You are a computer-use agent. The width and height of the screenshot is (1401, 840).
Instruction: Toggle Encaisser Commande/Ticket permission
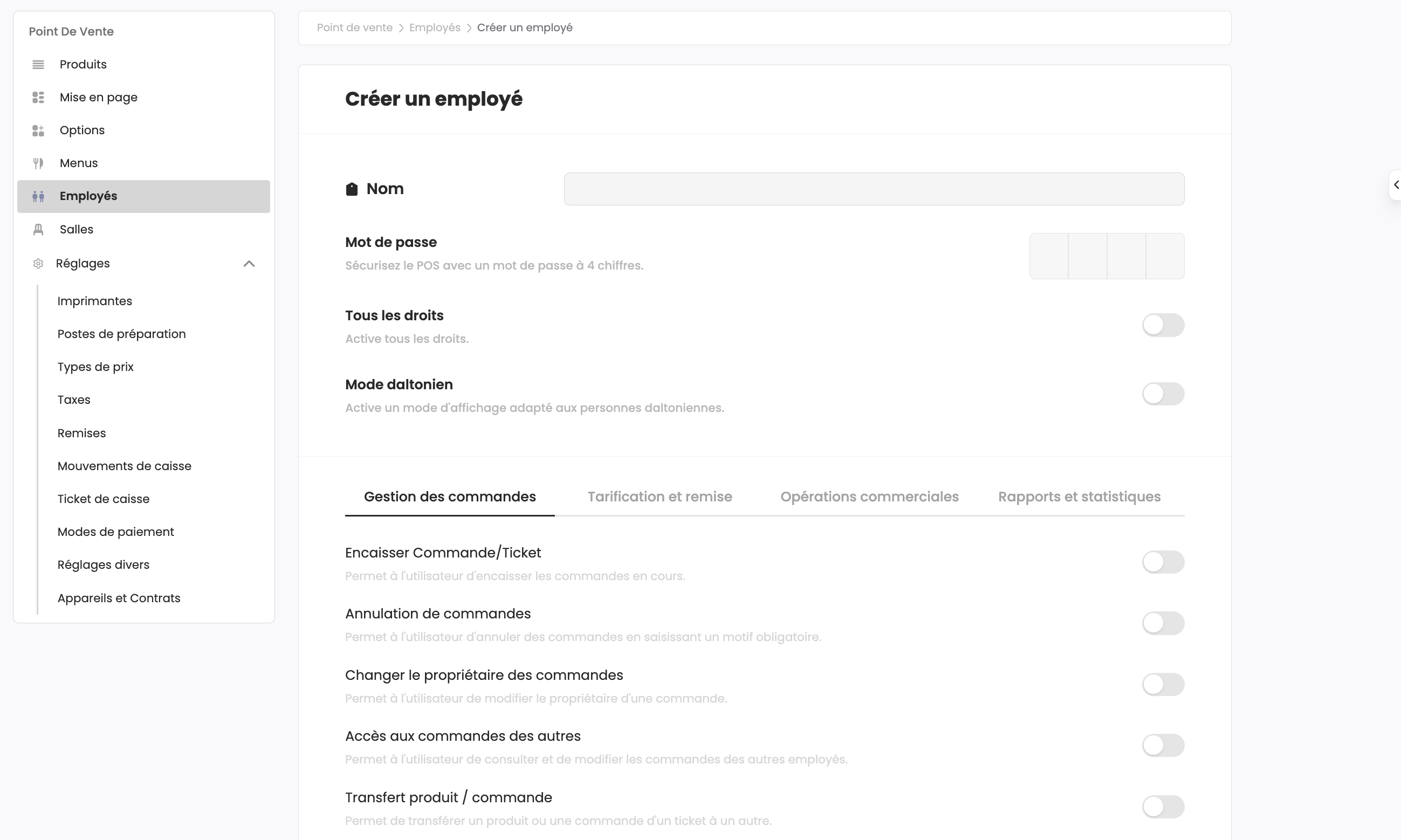click(x=1163, y=562)
